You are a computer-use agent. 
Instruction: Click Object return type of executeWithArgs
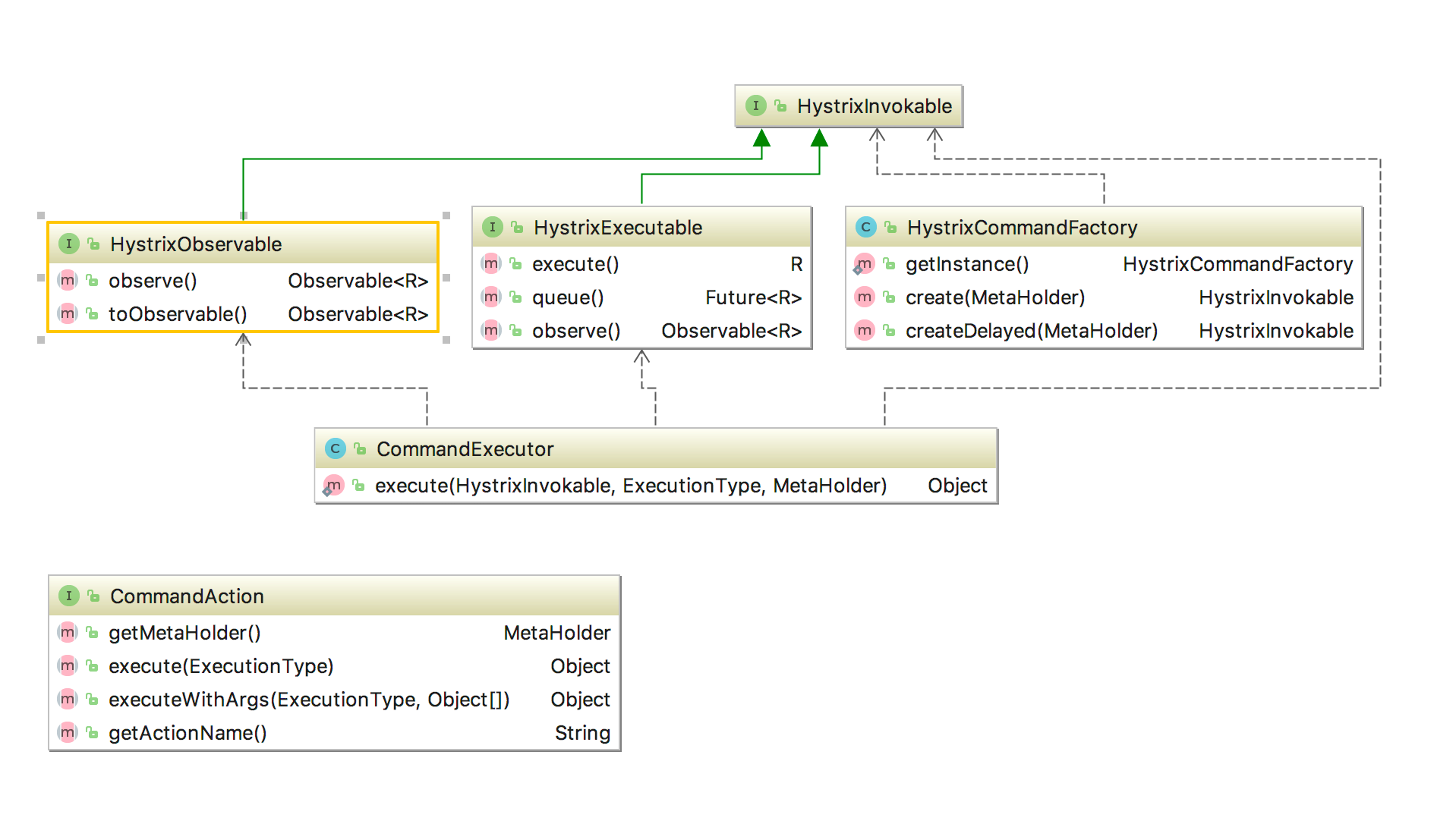pyautogui.click(x=580, y=700)
